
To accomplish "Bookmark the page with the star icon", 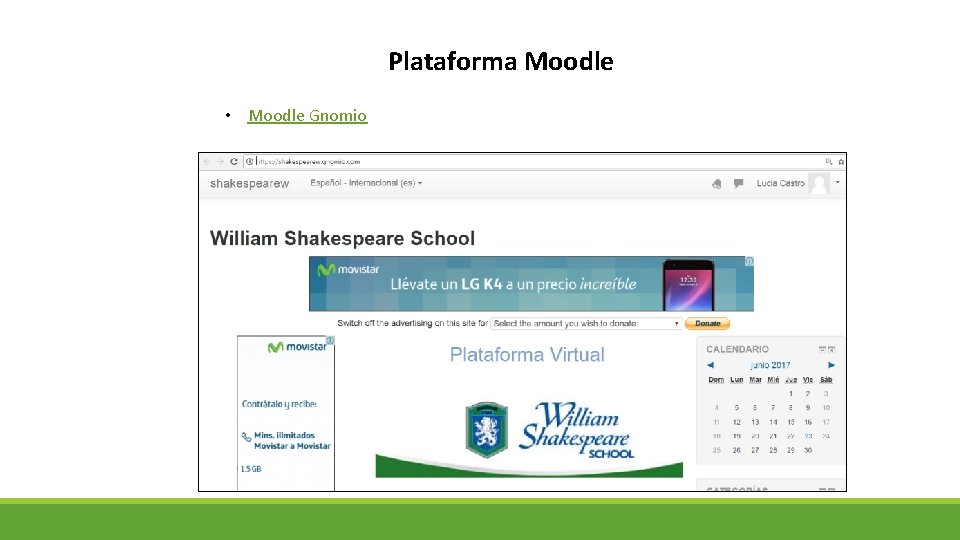I will click(841, 162).
